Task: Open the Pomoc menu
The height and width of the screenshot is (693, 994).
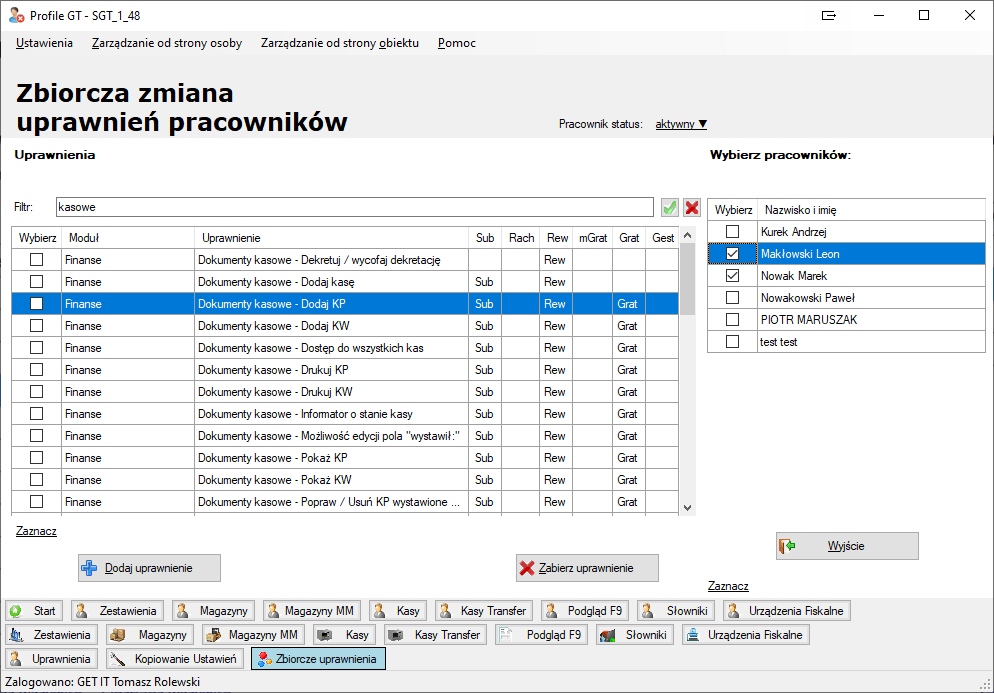Action: point(456,43)
